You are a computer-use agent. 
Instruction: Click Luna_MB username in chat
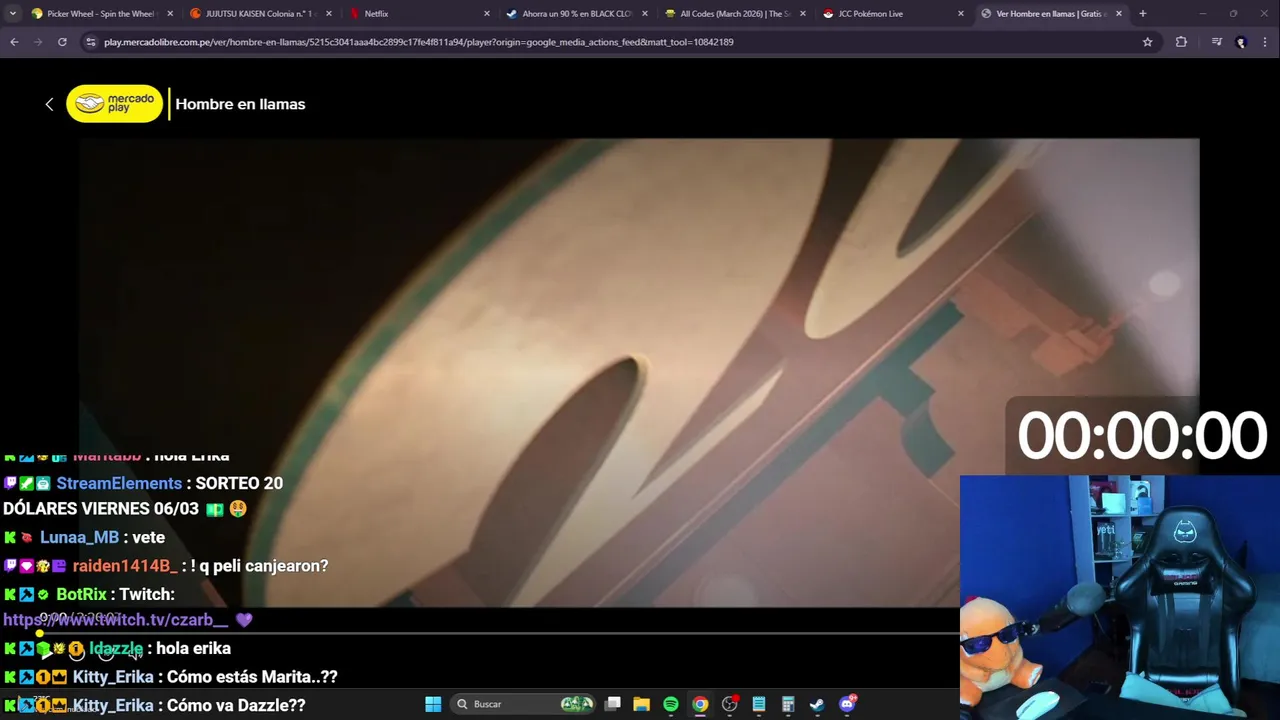pos(79,537)
